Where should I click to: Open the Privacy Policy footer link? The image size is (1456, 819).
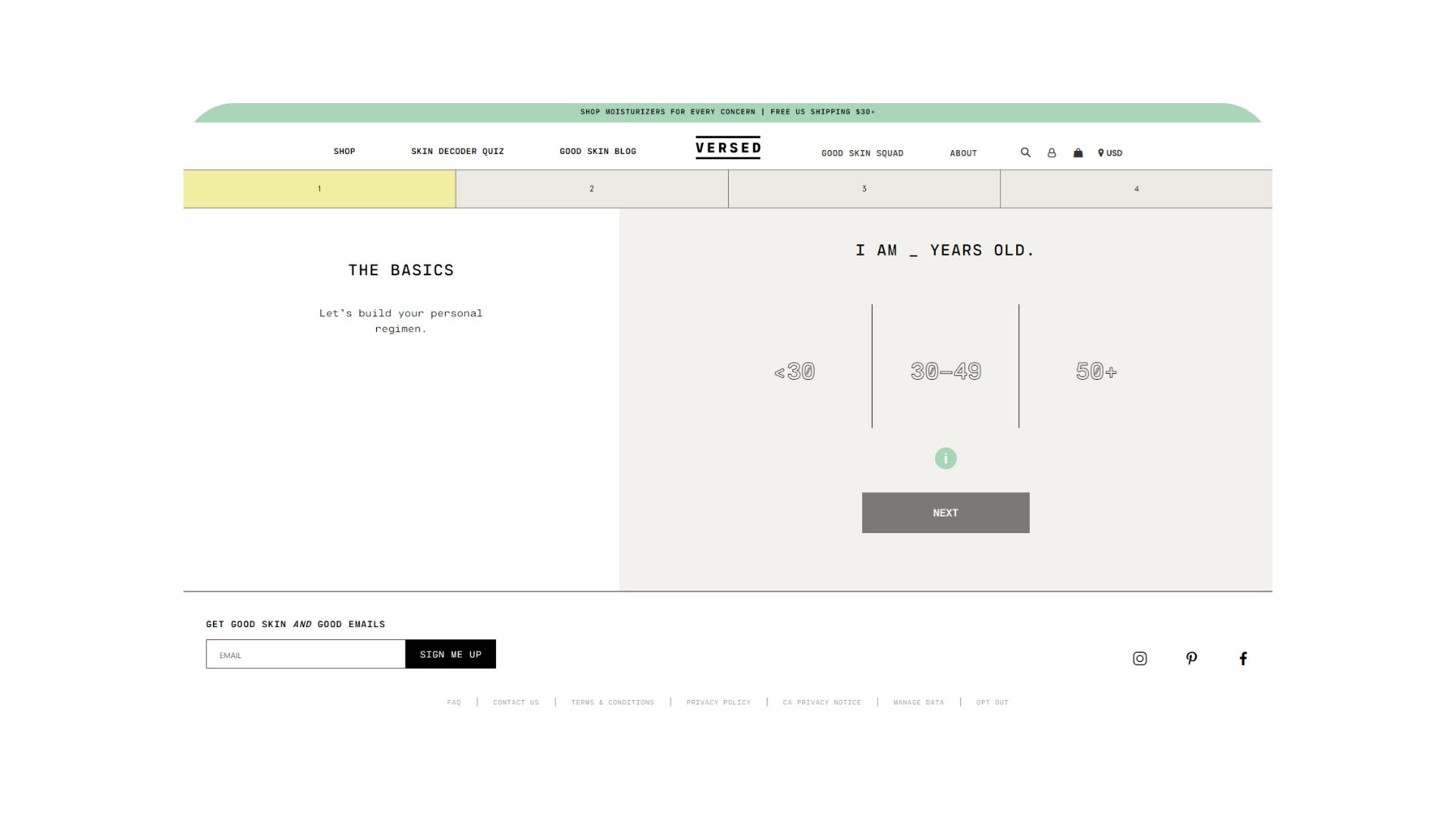pos(718,702)
